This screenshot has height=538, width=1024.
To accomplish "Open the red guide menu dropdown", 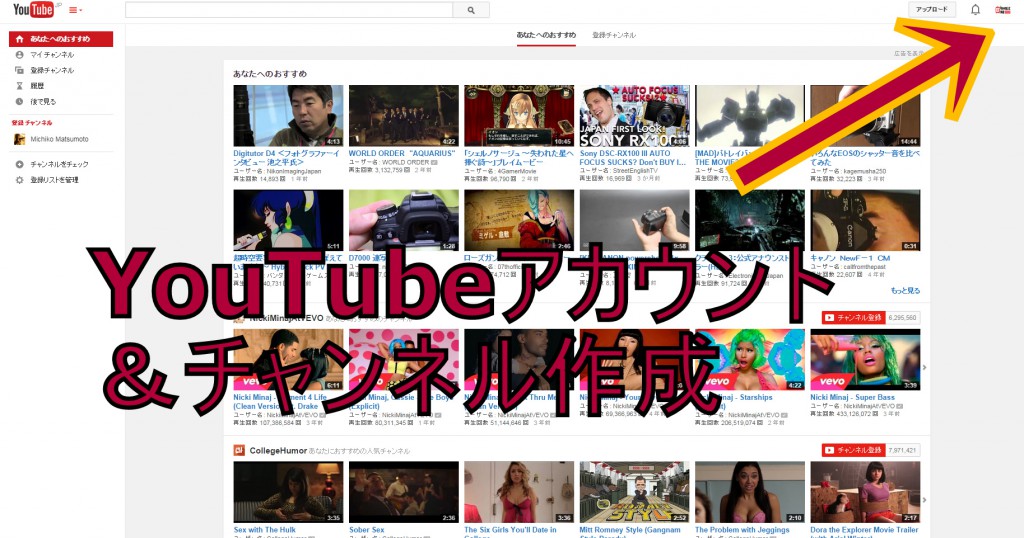I will pos(75,10).
